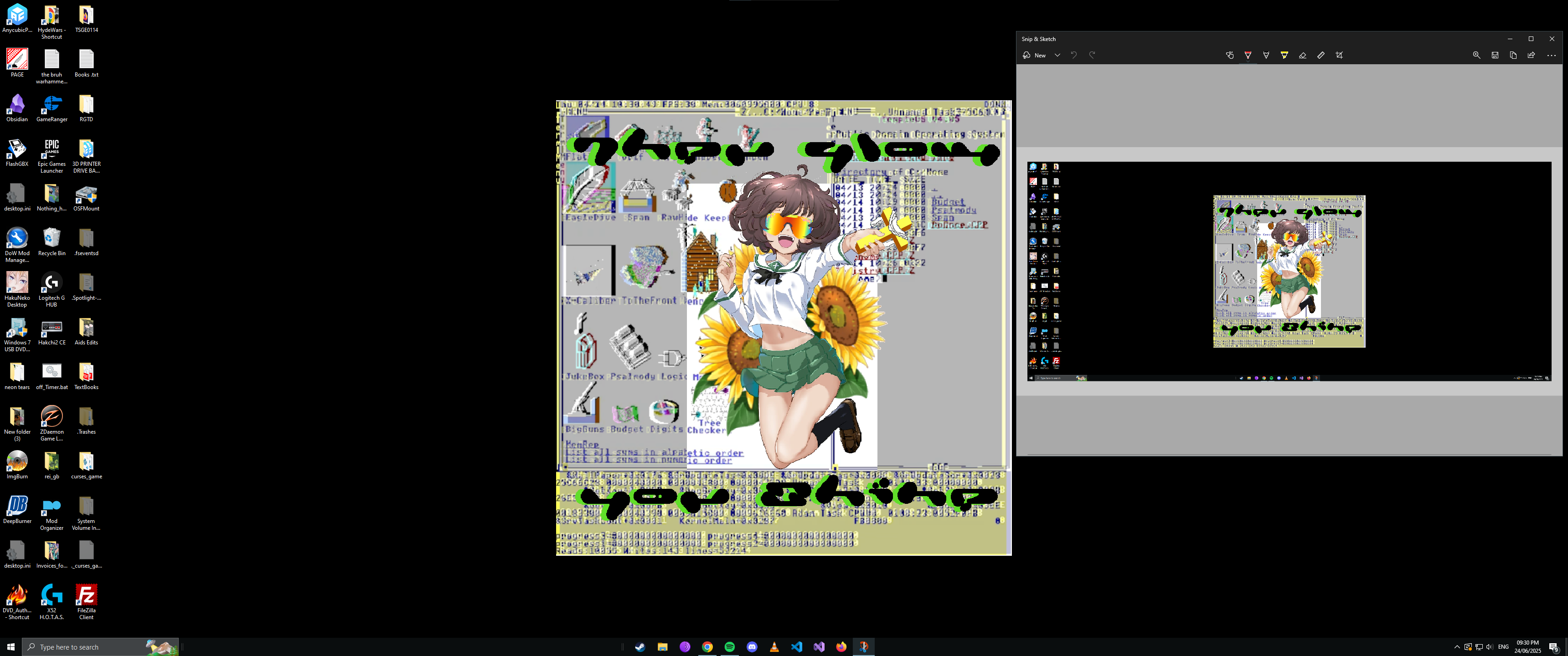
Task: Open Steam from the taskbar
Action: coord(640,647)
